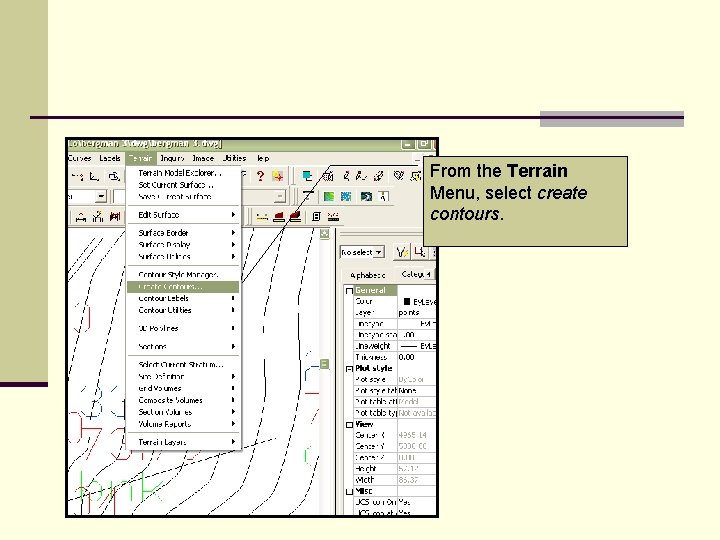Expand the Site Definition submenu
This screenshot has width=720, height=540.
183,377
